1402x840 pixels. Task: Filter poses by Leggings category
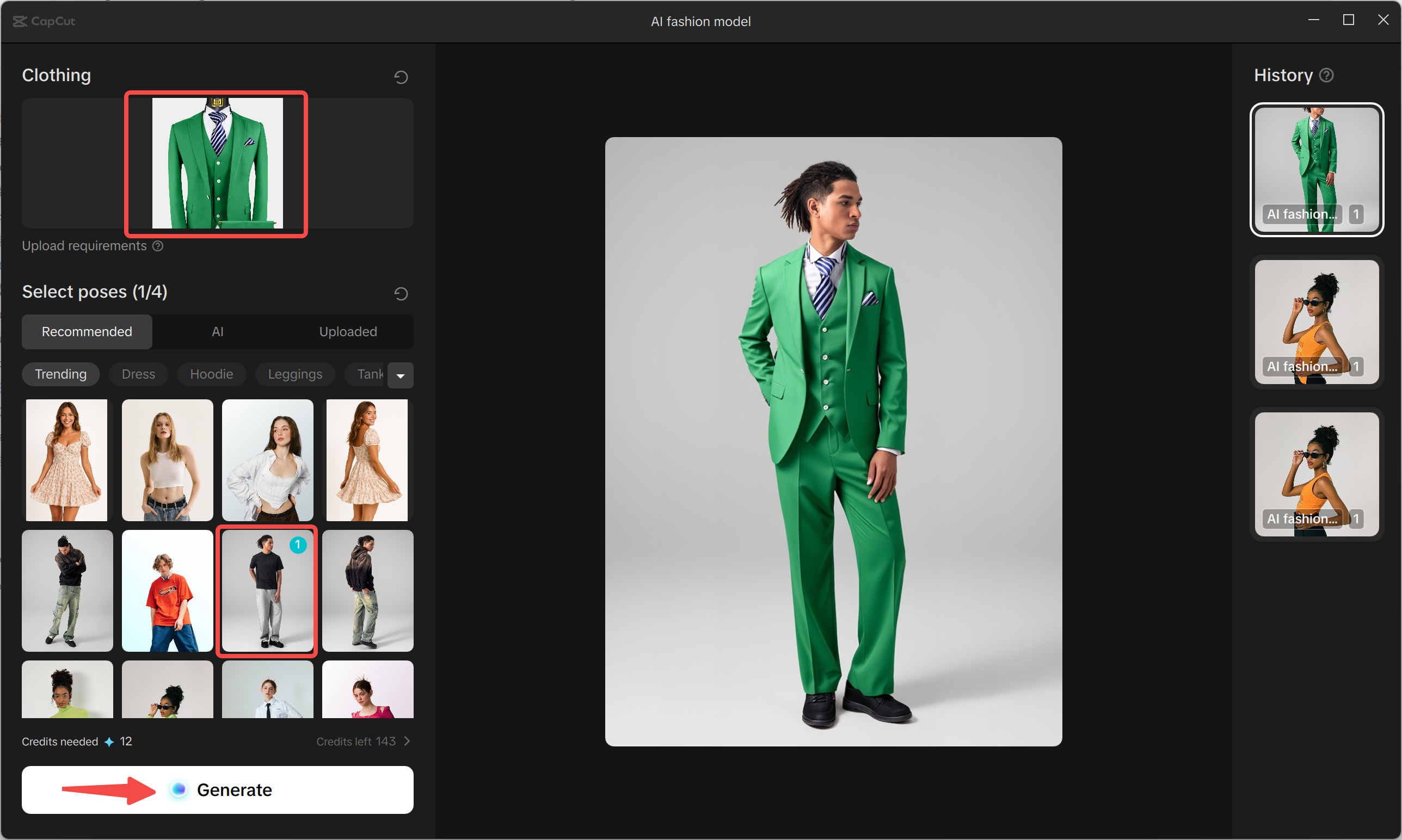point(294,374)
